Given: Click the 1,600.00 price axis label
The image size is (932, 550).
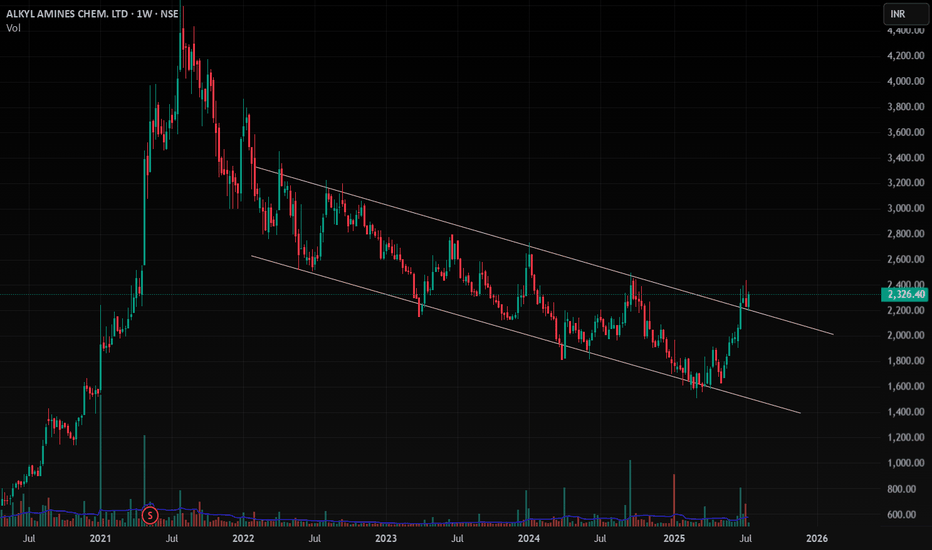Looking at the screenshot, I should 906,386.
